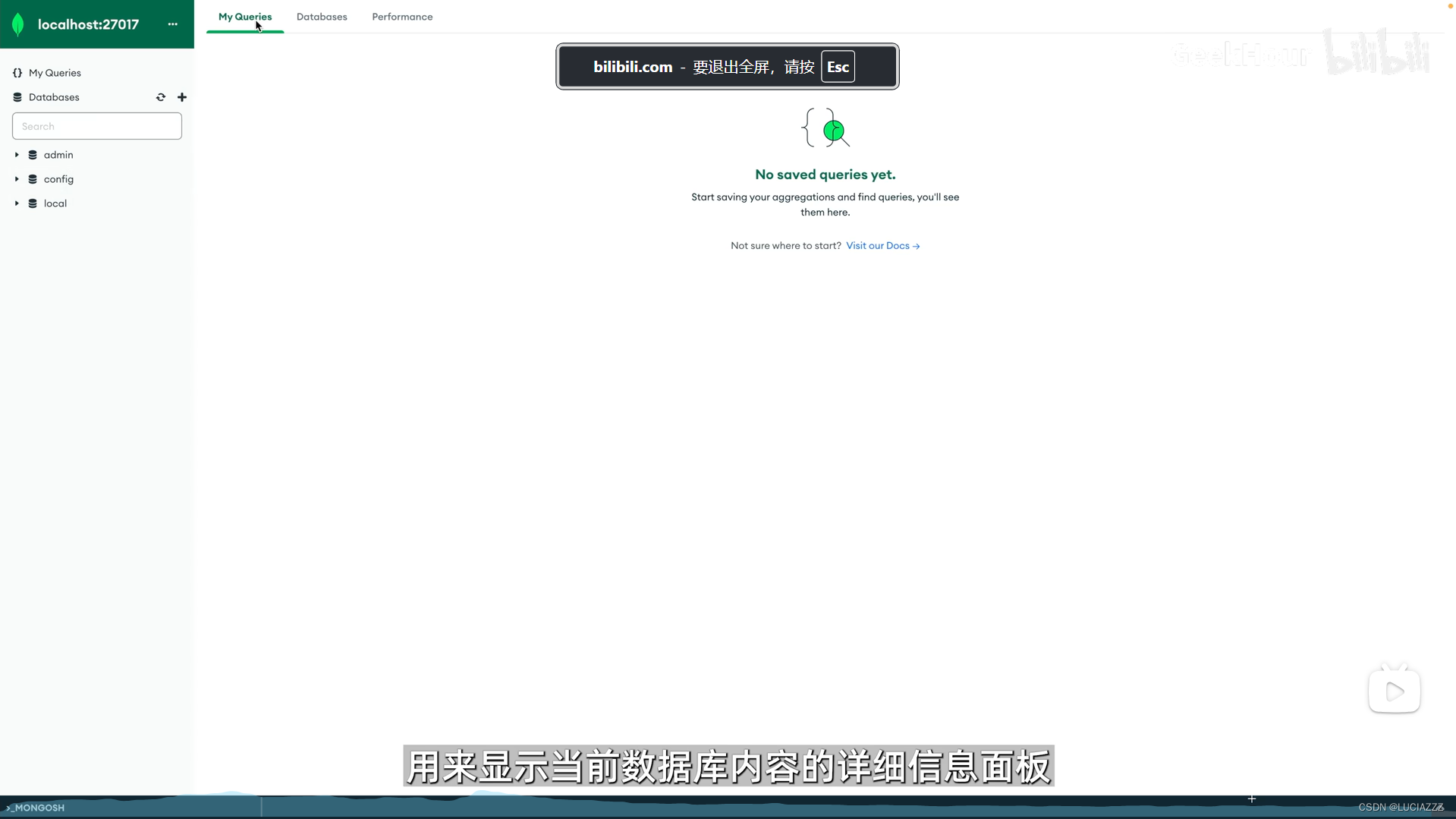Click the create database plus icon
The width and height of the screenshot is (1456, 819).
tap(182, 97)
